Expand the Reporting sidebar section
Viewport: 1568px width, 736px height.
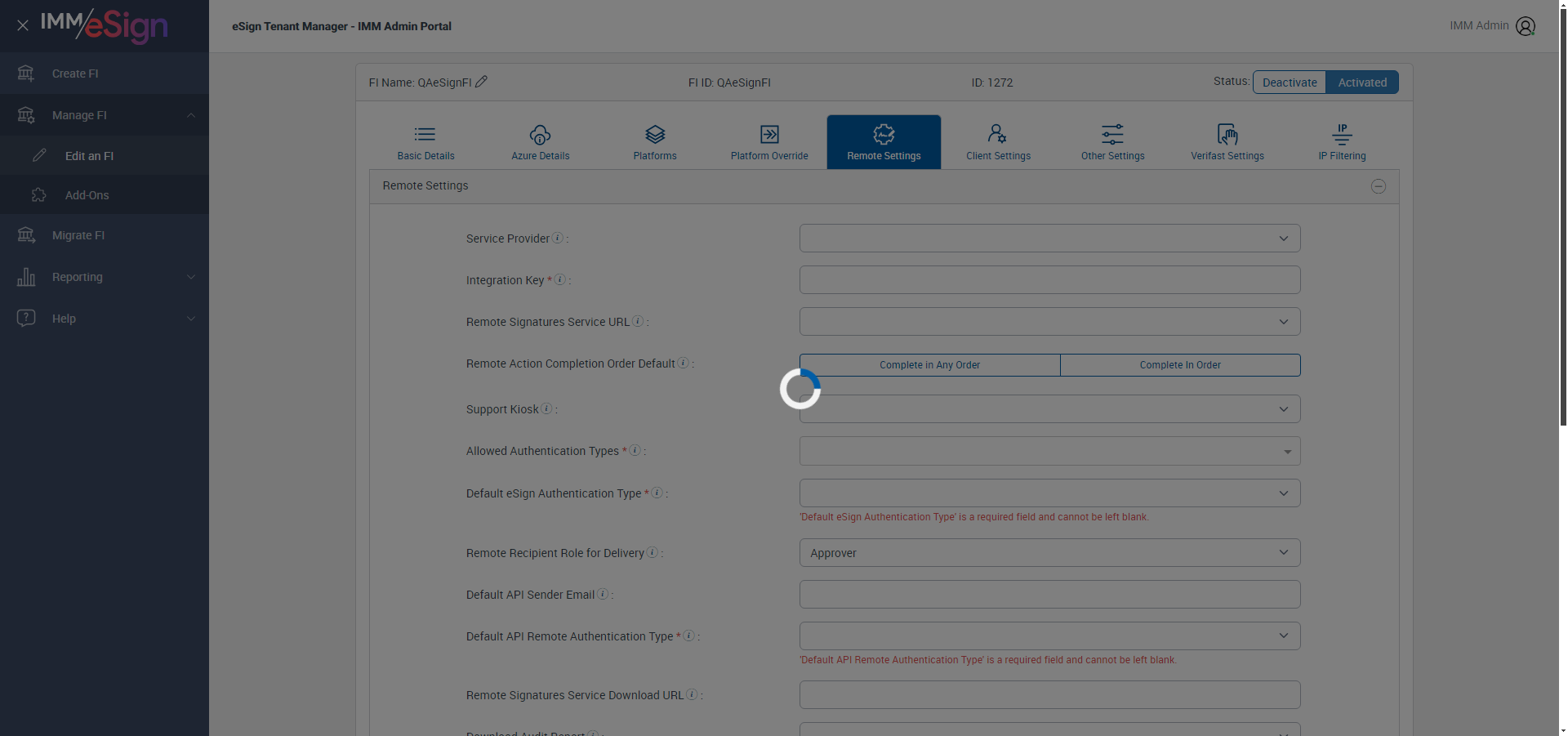[x=191, y=277]
